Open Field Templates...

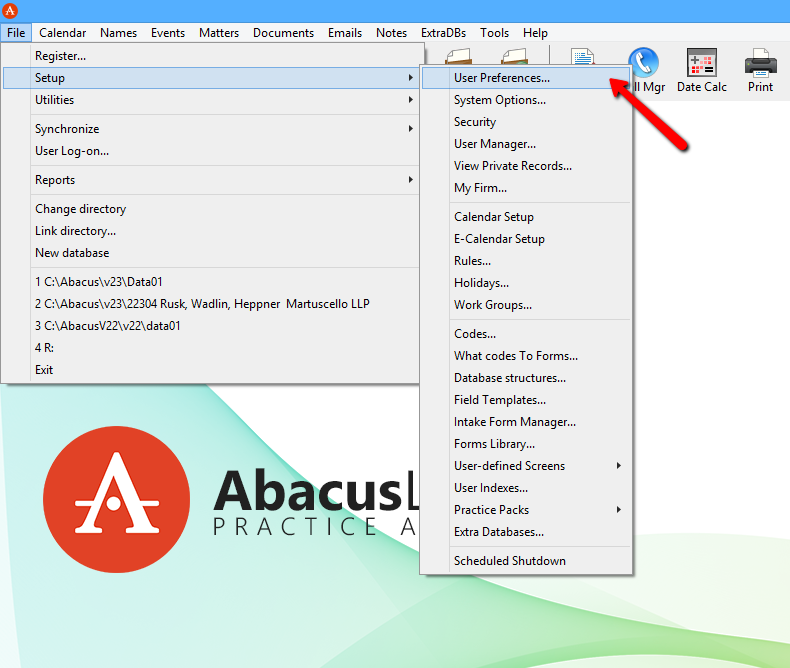click(x=526, y=400)
